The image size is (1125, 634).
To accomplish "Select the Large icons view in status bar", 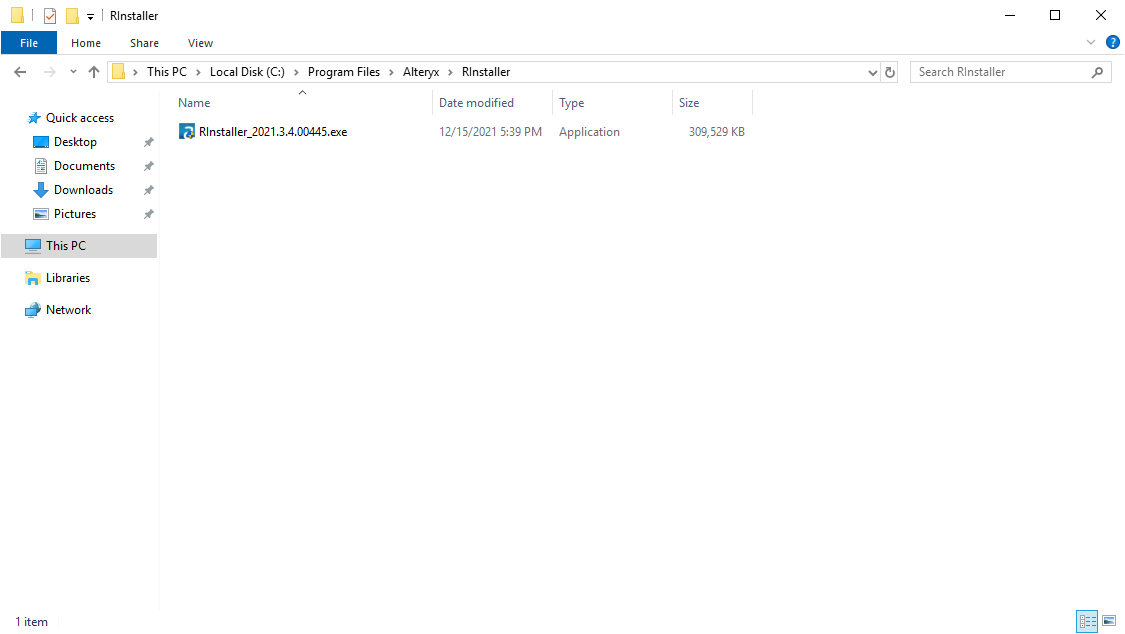I will (x=1108, y=621).
